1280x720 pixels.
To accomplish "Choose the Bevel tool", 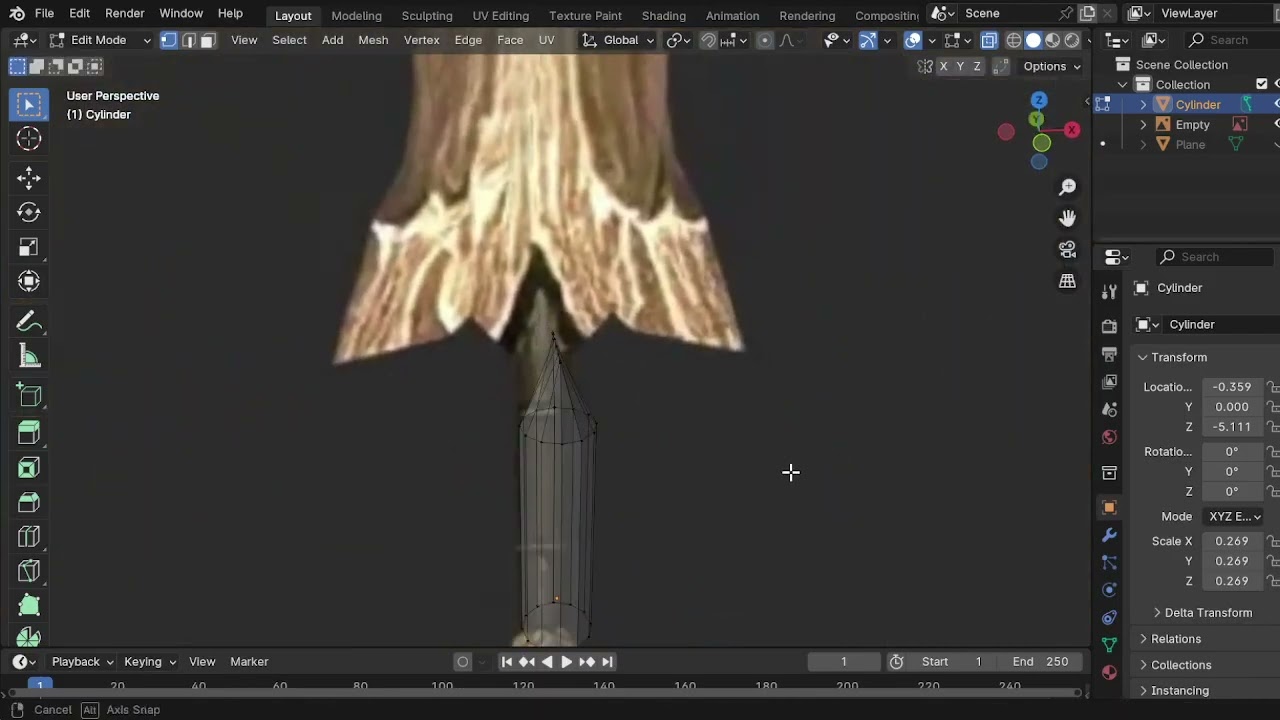I will click(x=29, y=502).
